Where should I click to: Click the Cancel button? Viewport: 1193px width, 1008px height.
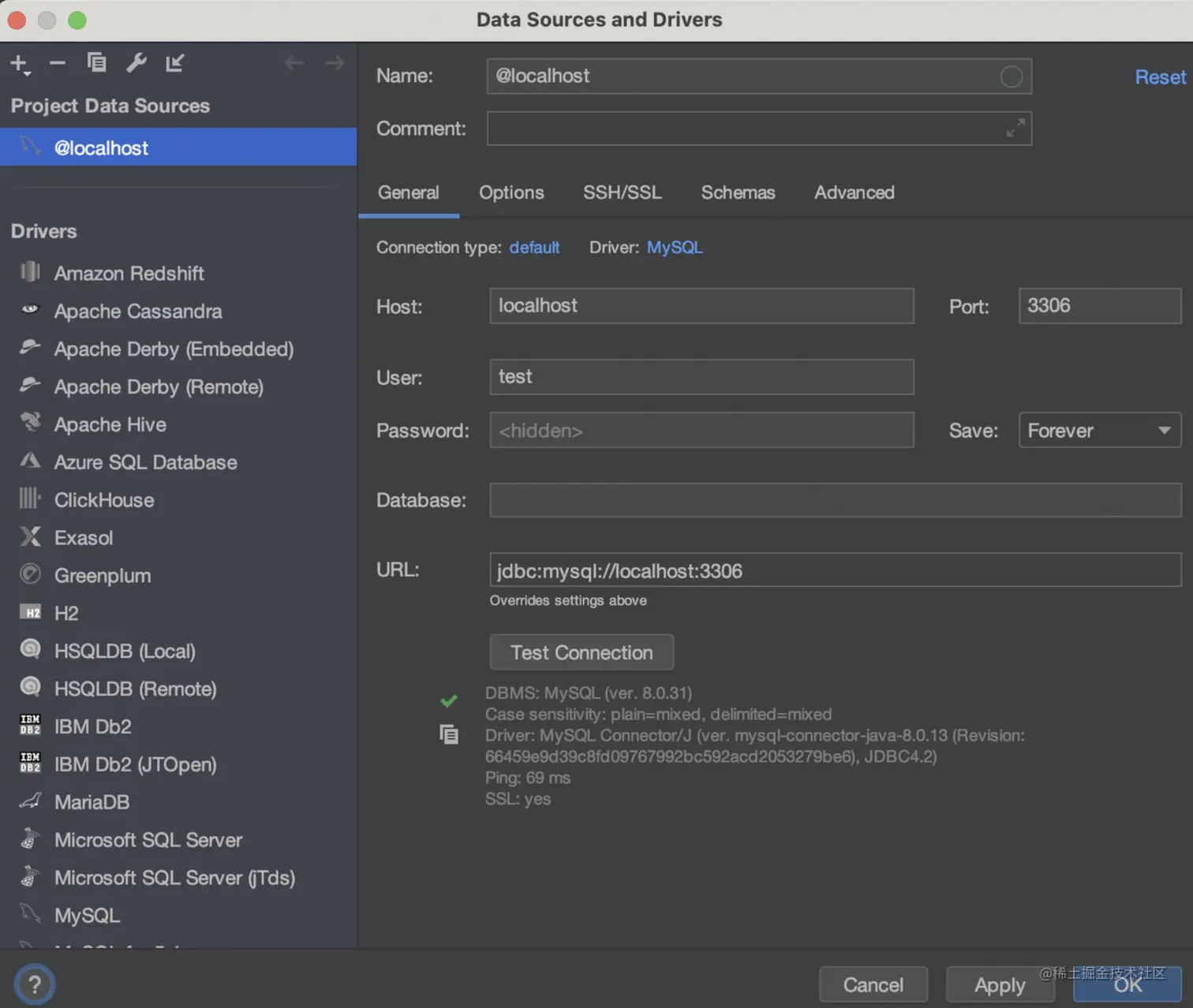pos(873,985)
